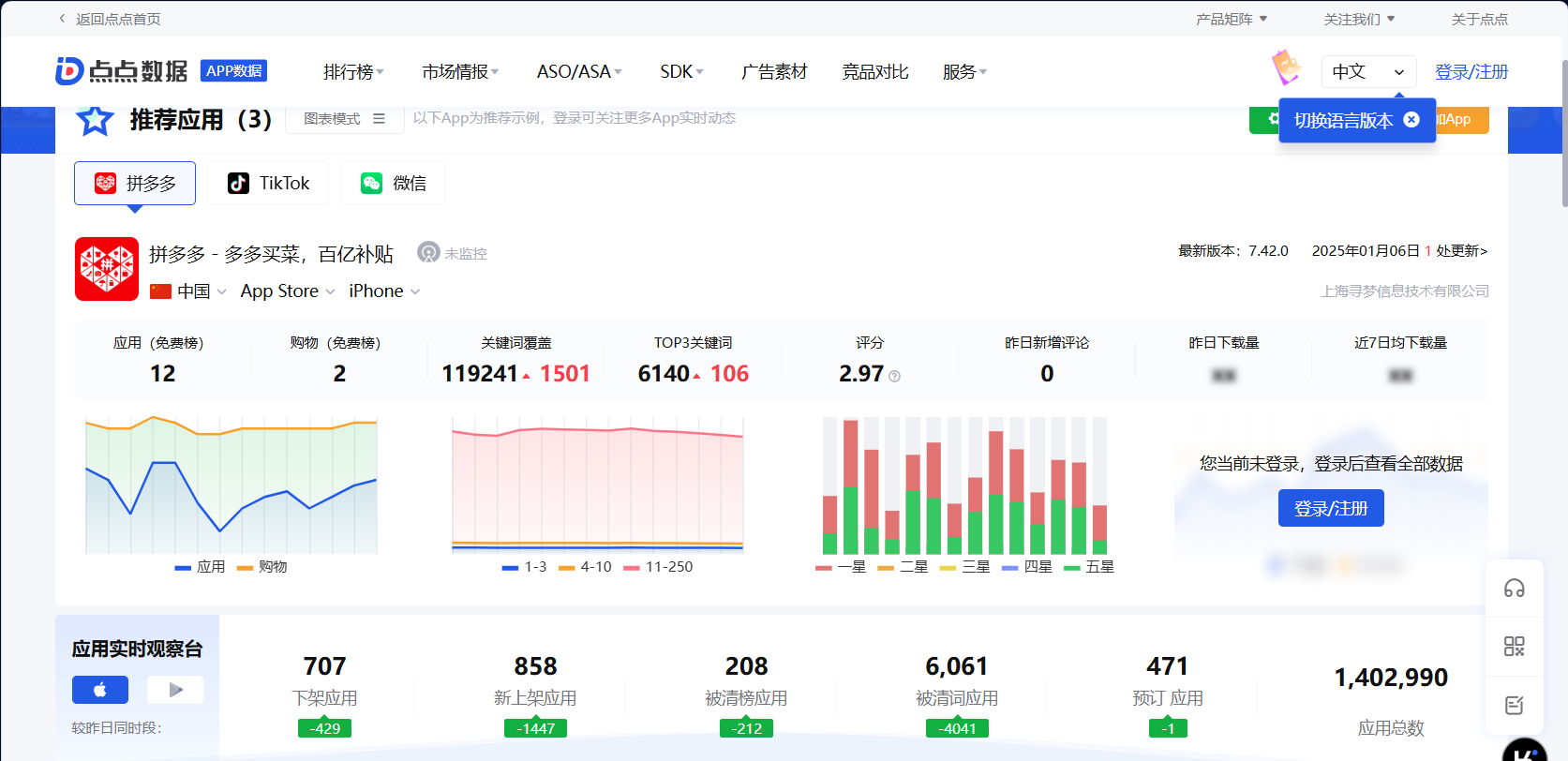Select the 拼多多 app tab
Image resolution: width=1568 pixels, height=761 pixels.
[x=135, y=183]
